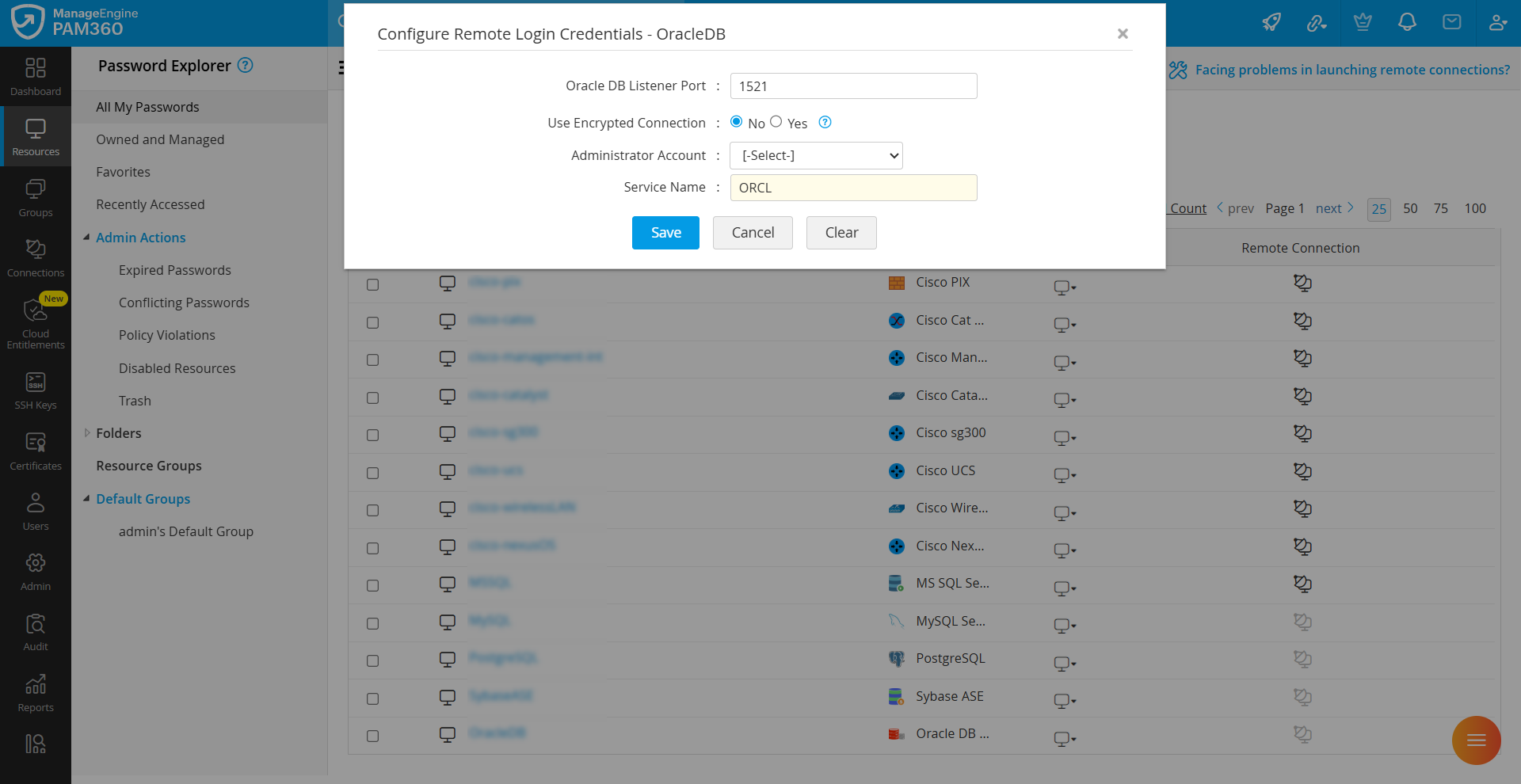The width and height of the screenshot is (1521, 784).
Task: Open the Favorites password view
Action: (123, 172)
